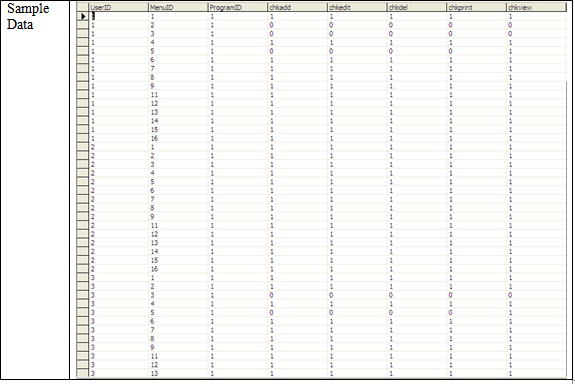Select row header for UserID 2, MenuID 1
Viewport: 575px width, 384px height.
(83, 147)
